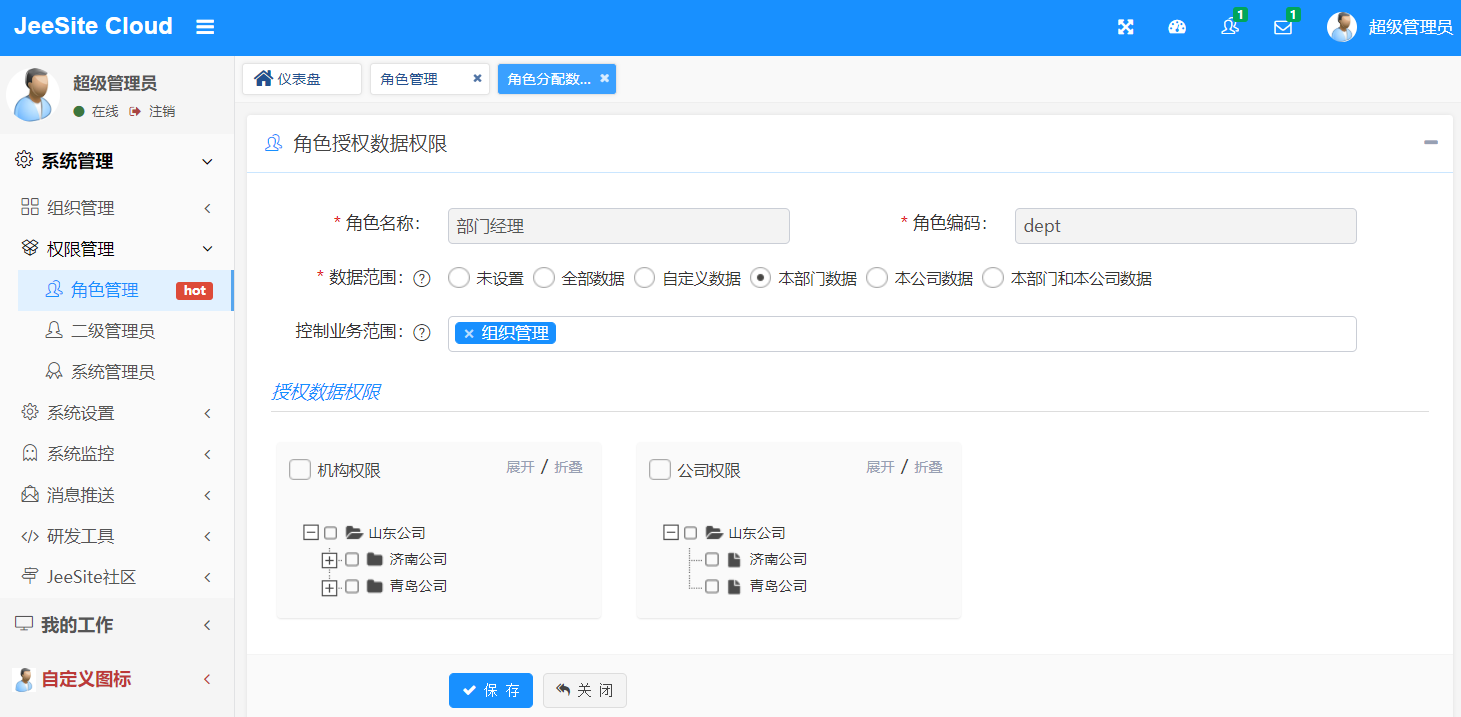Viewport: 1461px width, 717px height.
Task: Check 山东公司 in the 公司权限 tree
Action: point(691,533)
